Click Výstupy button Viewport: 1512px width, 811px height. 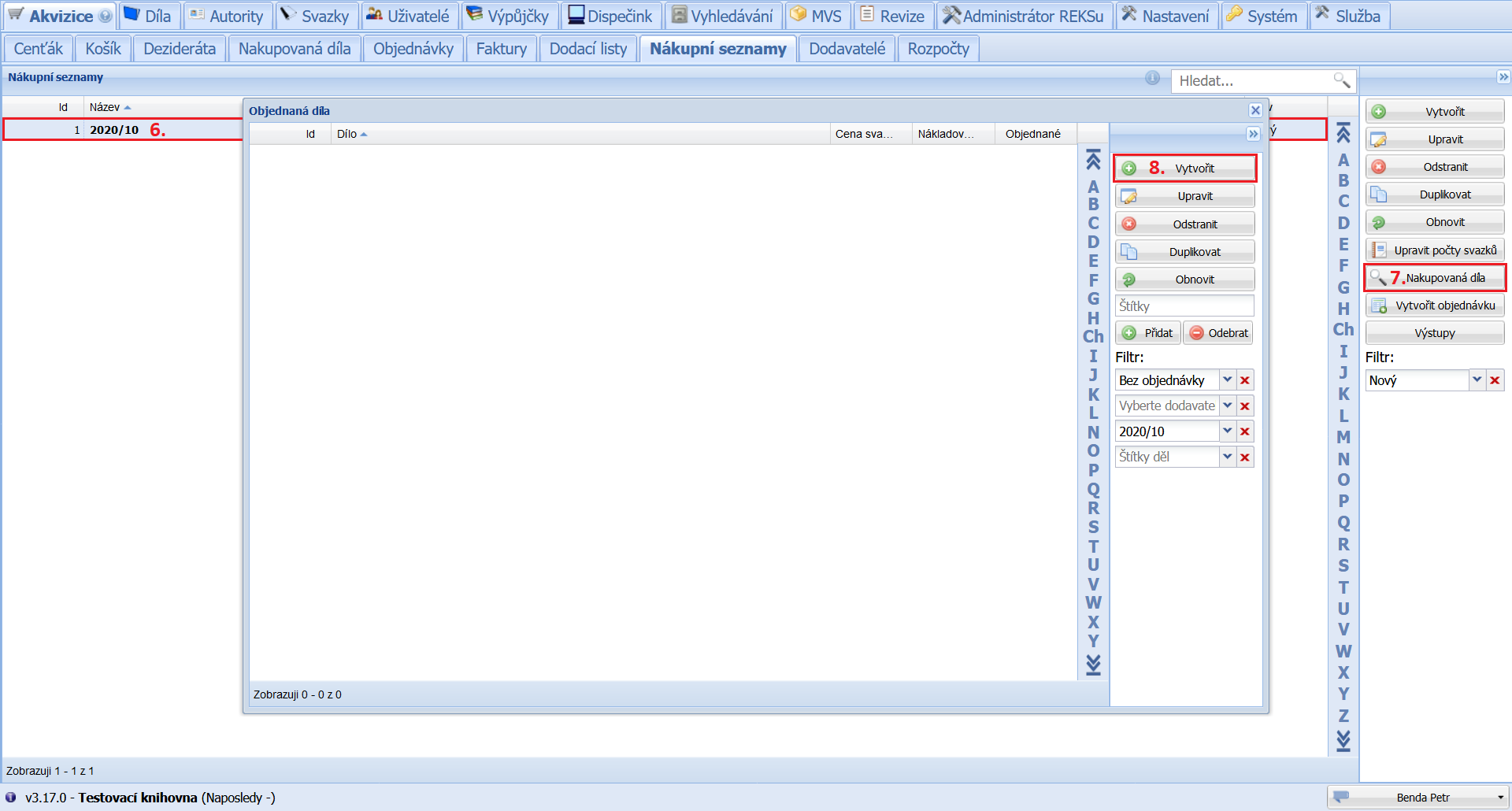coord(1435,333)
